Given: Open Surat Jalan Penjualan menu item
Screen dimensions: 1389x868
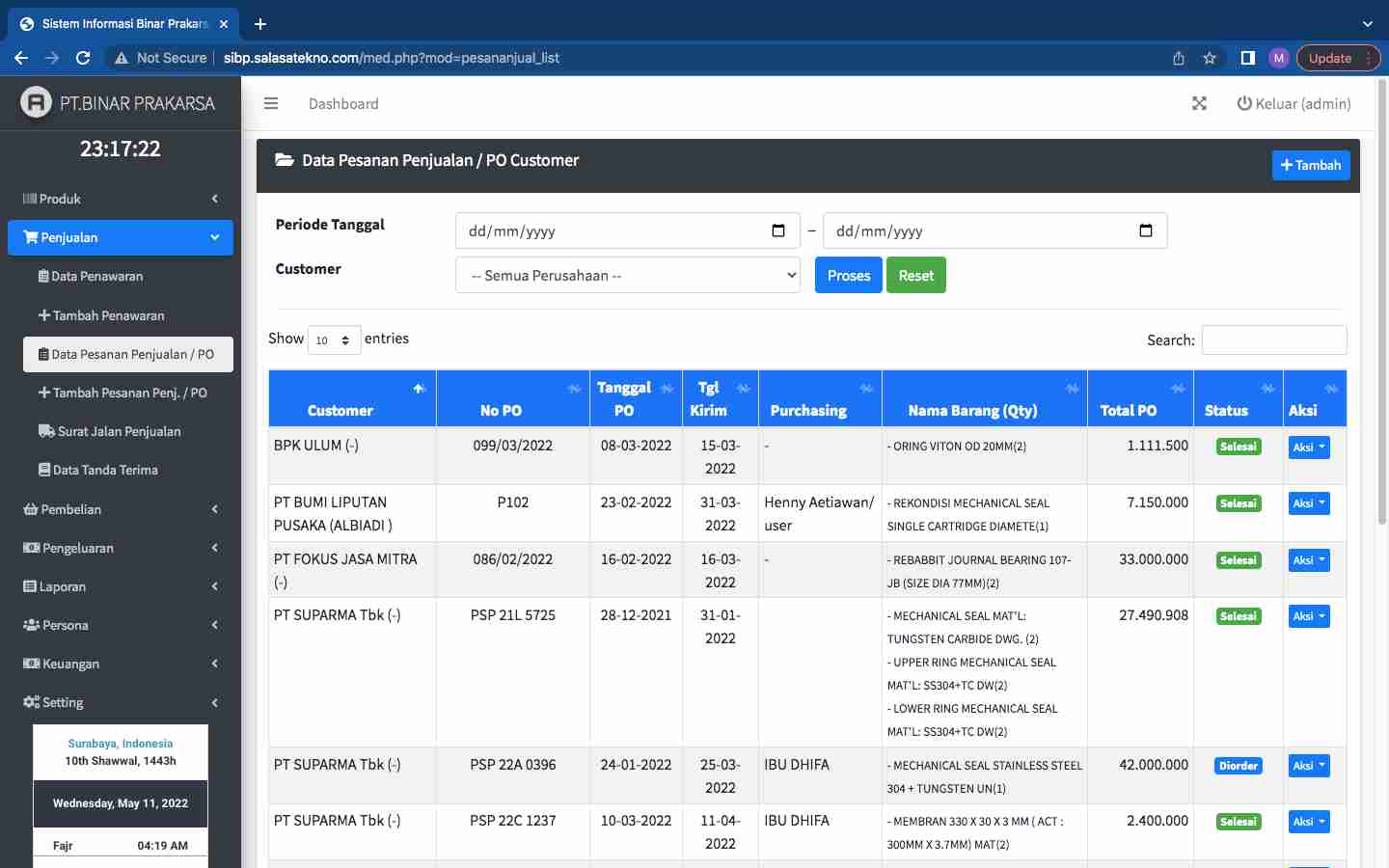Looking at the screenshot, I should click(x=119, y=431).
